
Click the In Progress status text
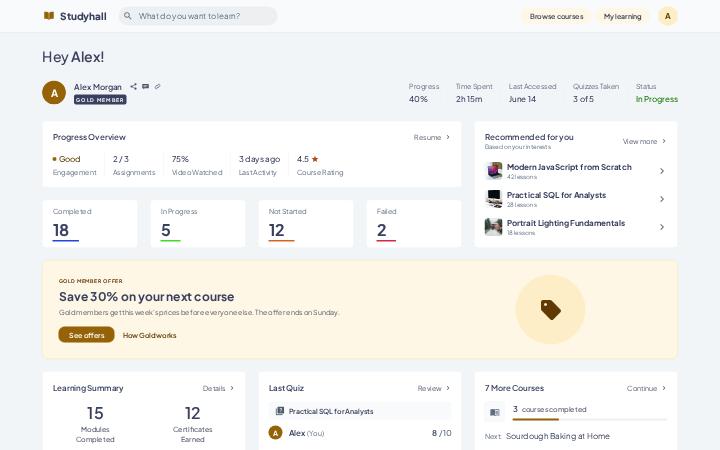click(x=657, y=99)
